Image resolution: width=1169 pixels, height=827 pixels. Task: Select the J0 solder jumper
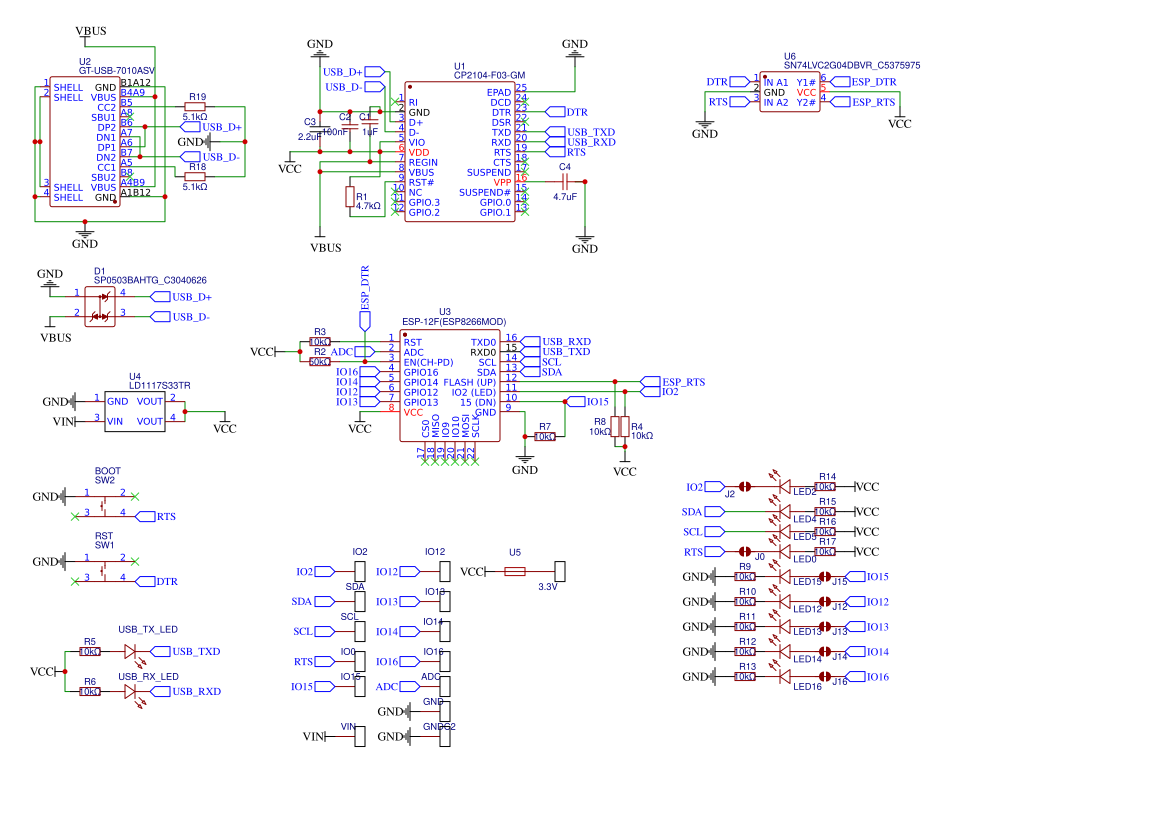(x=744, y=552)
